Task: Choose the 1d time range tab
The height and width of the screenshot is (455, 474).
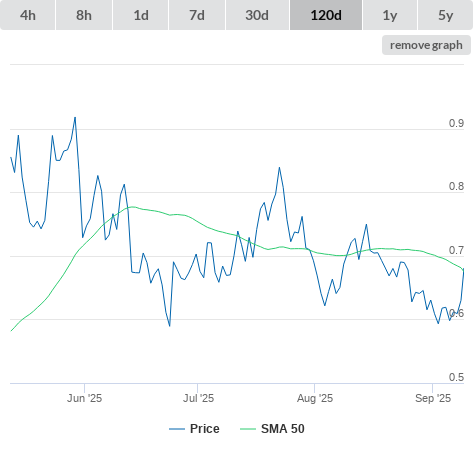Action: (141, 15)
